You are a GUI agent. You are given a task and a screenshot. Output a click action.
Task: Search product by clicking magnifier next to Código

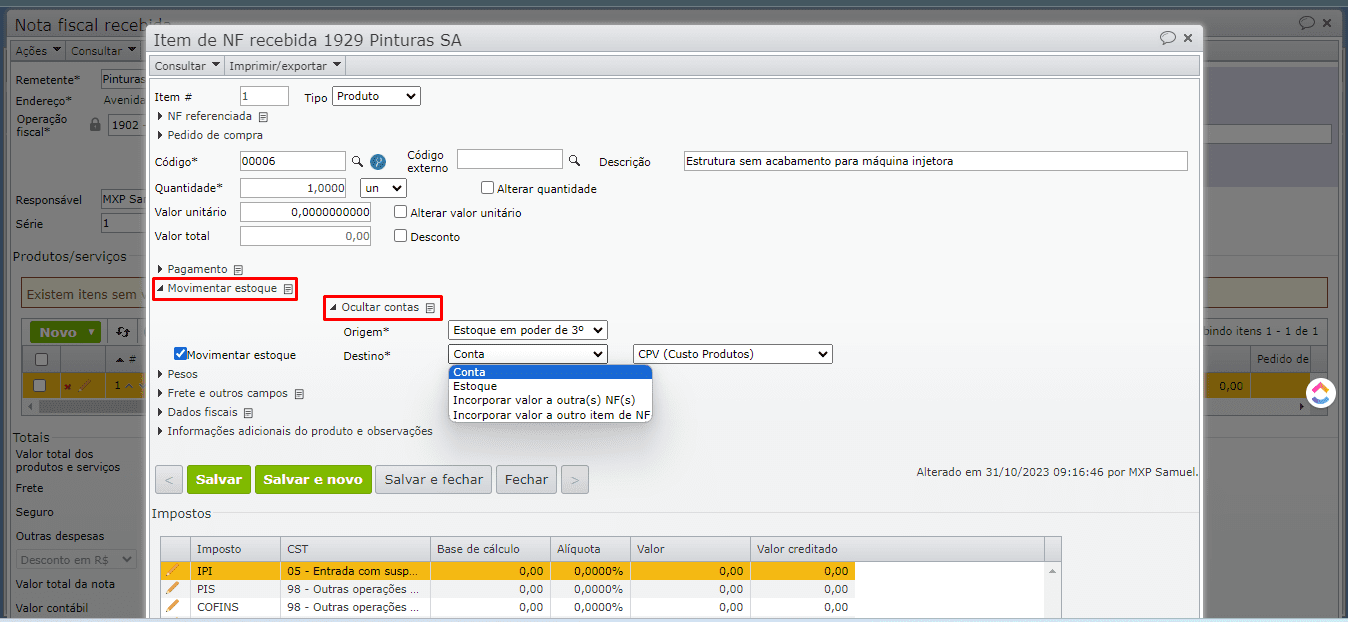click(x=357, y=161)
